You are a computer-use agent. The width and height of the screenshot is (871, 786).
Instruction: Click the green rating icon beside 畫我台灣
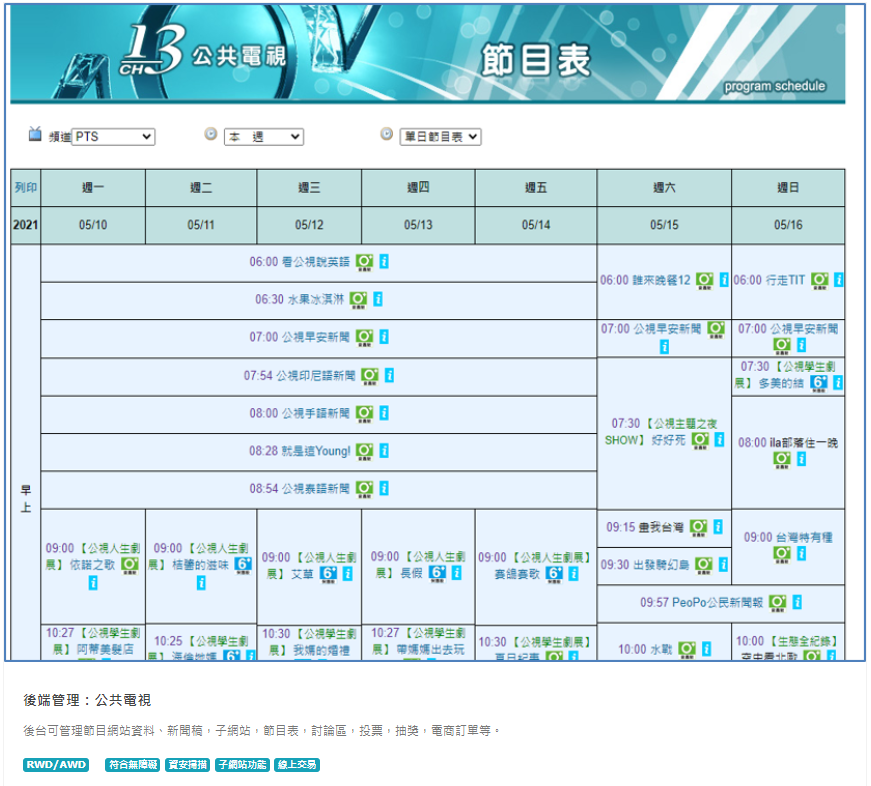click(x=698, y=527)
